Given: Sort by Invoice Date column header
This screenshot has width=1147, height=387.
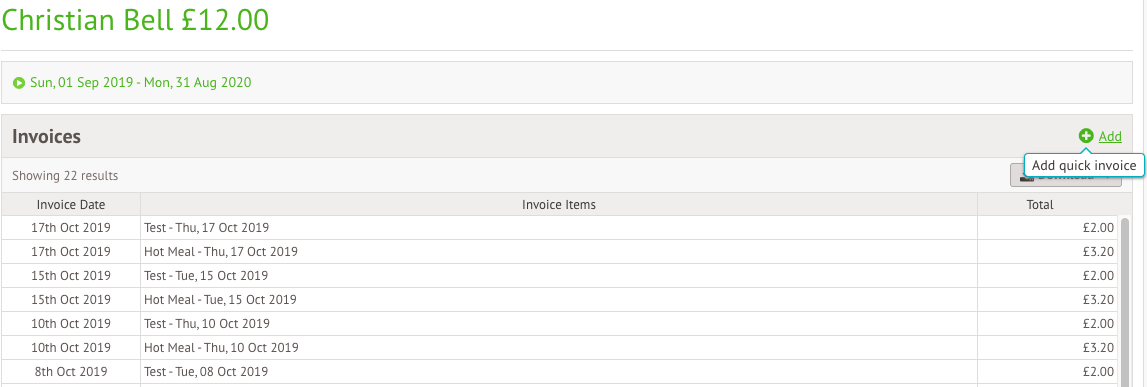Looking at the screenshot, I should click(71, 205).
